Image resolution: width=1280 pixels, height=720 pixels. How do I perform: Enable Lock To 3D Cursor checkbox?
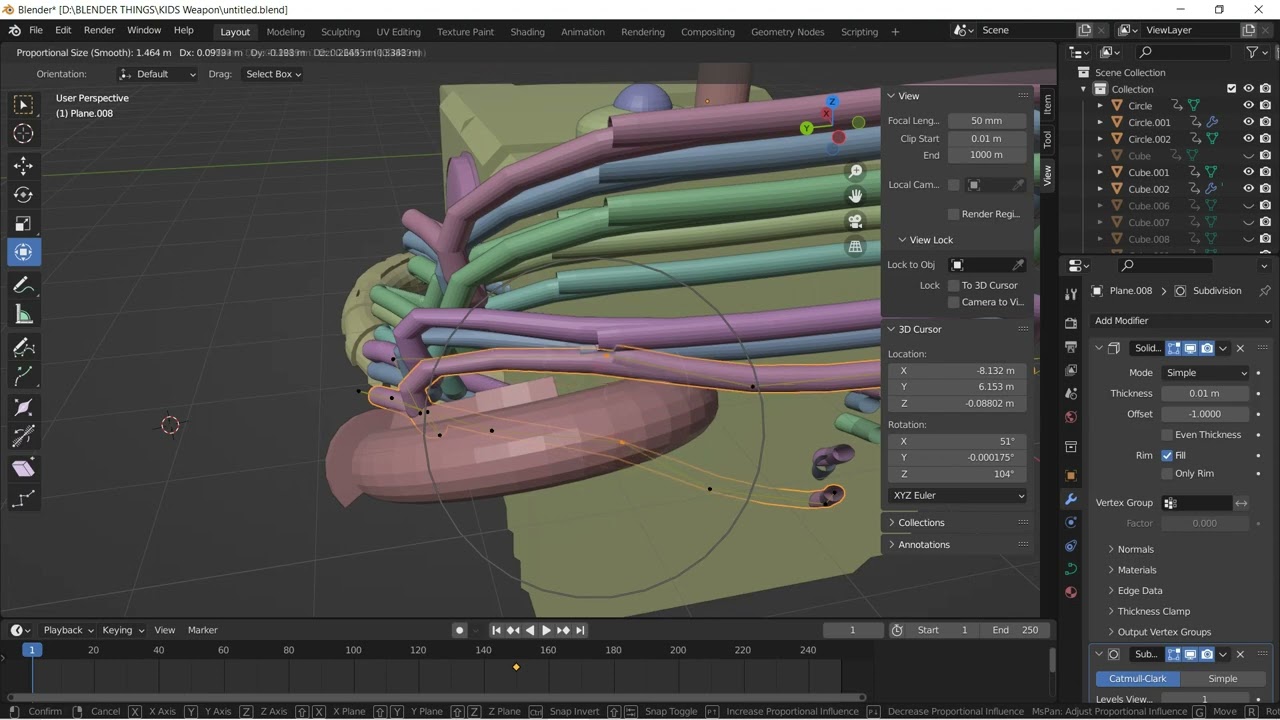click(x=953, y=285)
